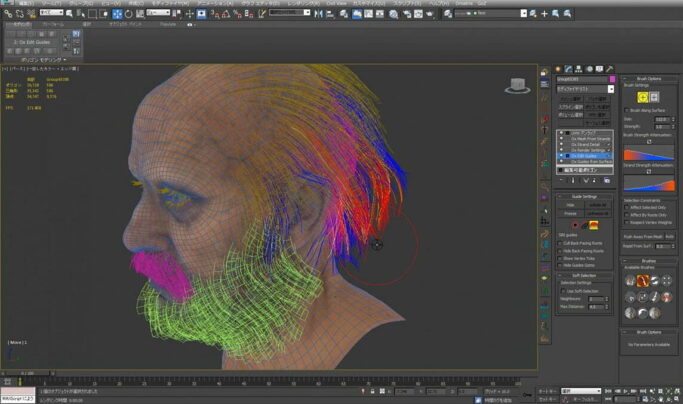Screen dimensions: 683x404
Task: Toggle the Hide Back-Facing Roots checkbox
Action: [x=560, y=250]
